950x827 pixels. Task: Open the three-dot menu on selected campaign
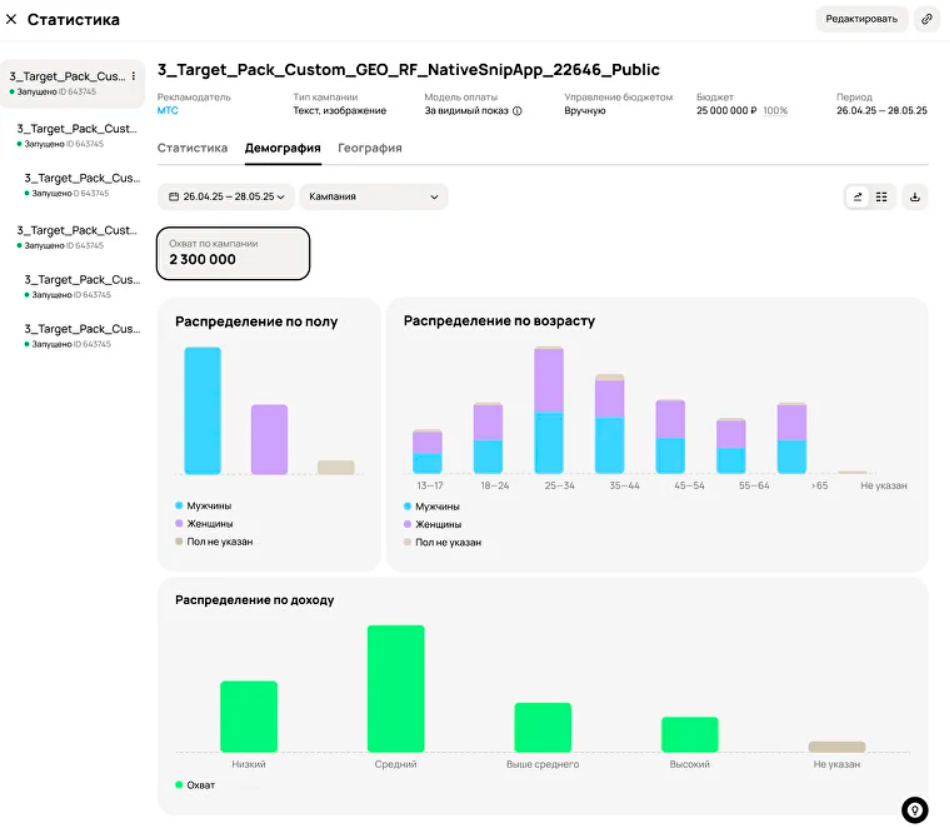(134, 76)
